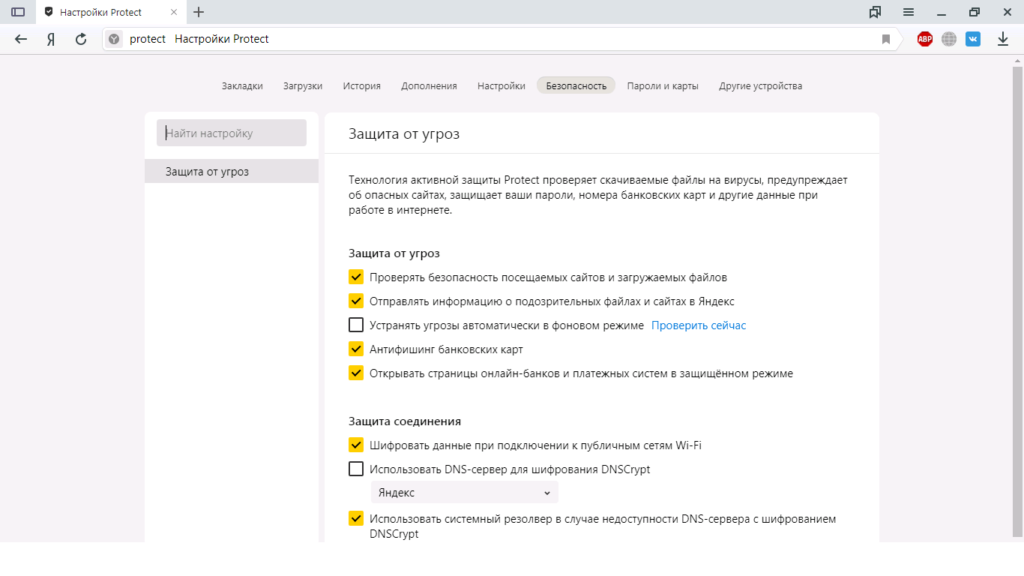
Task: Switch to Загрузки tab
Action: point(303,86)
